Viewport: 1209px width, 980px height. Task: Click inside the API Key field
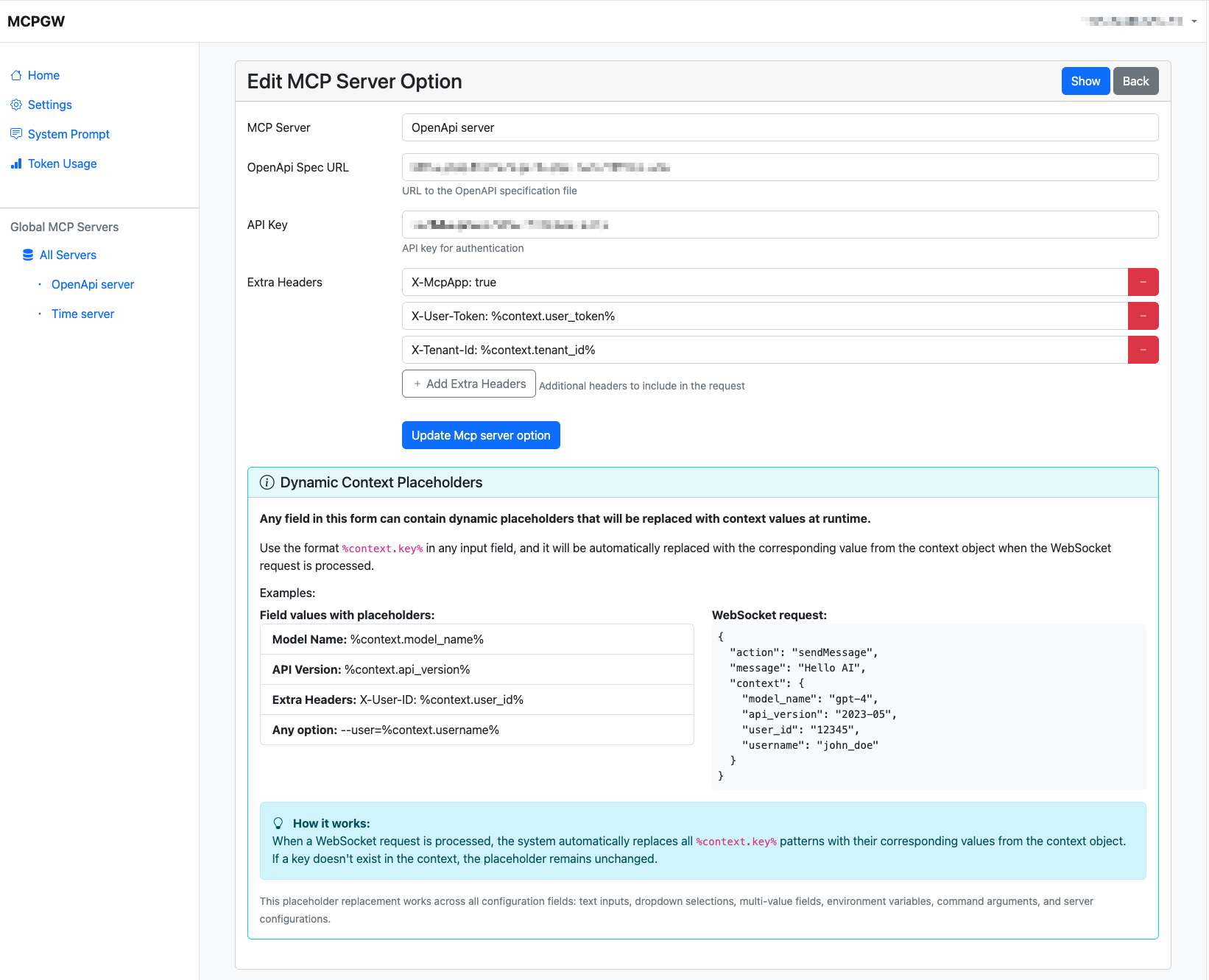(780, 225)
